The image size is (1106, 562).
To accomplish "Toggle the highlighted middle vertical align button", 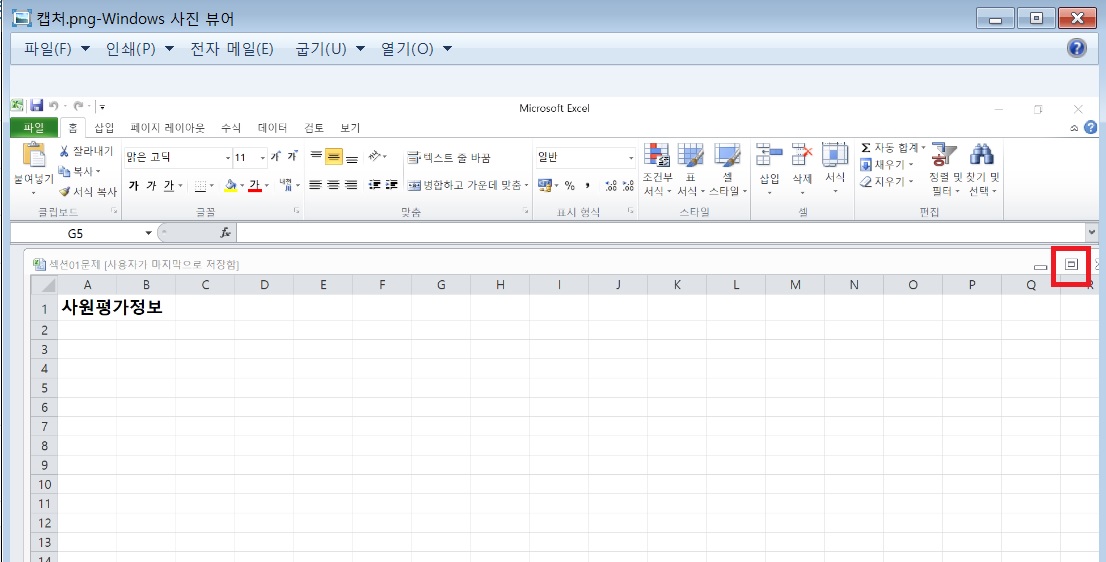I will [334, 157].
